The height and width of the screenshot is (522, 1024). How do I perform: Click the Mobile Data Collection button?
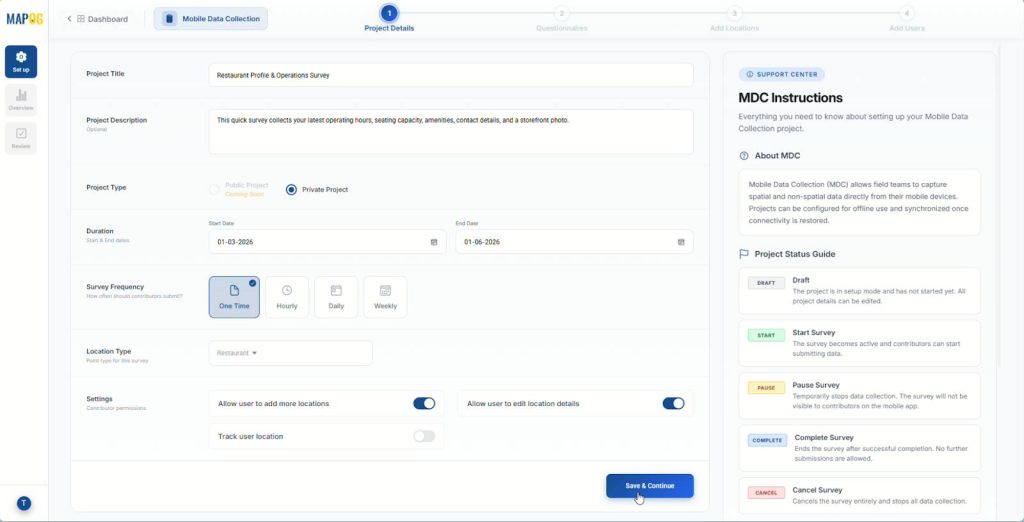[211, 19]
